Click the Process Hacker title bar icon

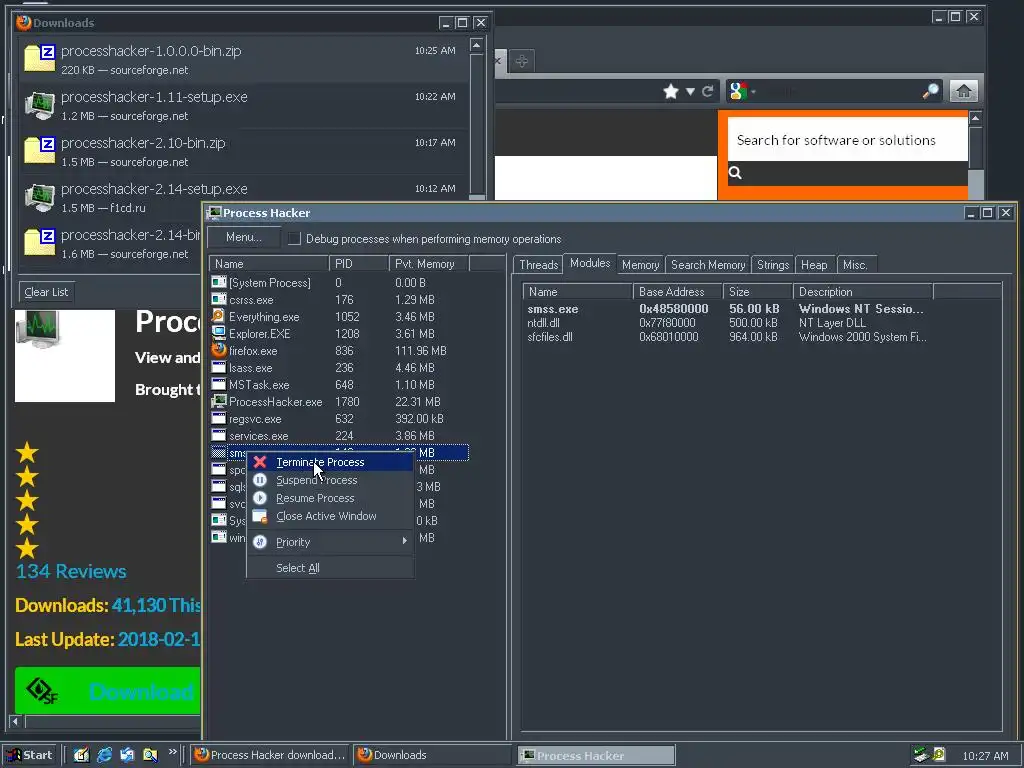(214, 213)
